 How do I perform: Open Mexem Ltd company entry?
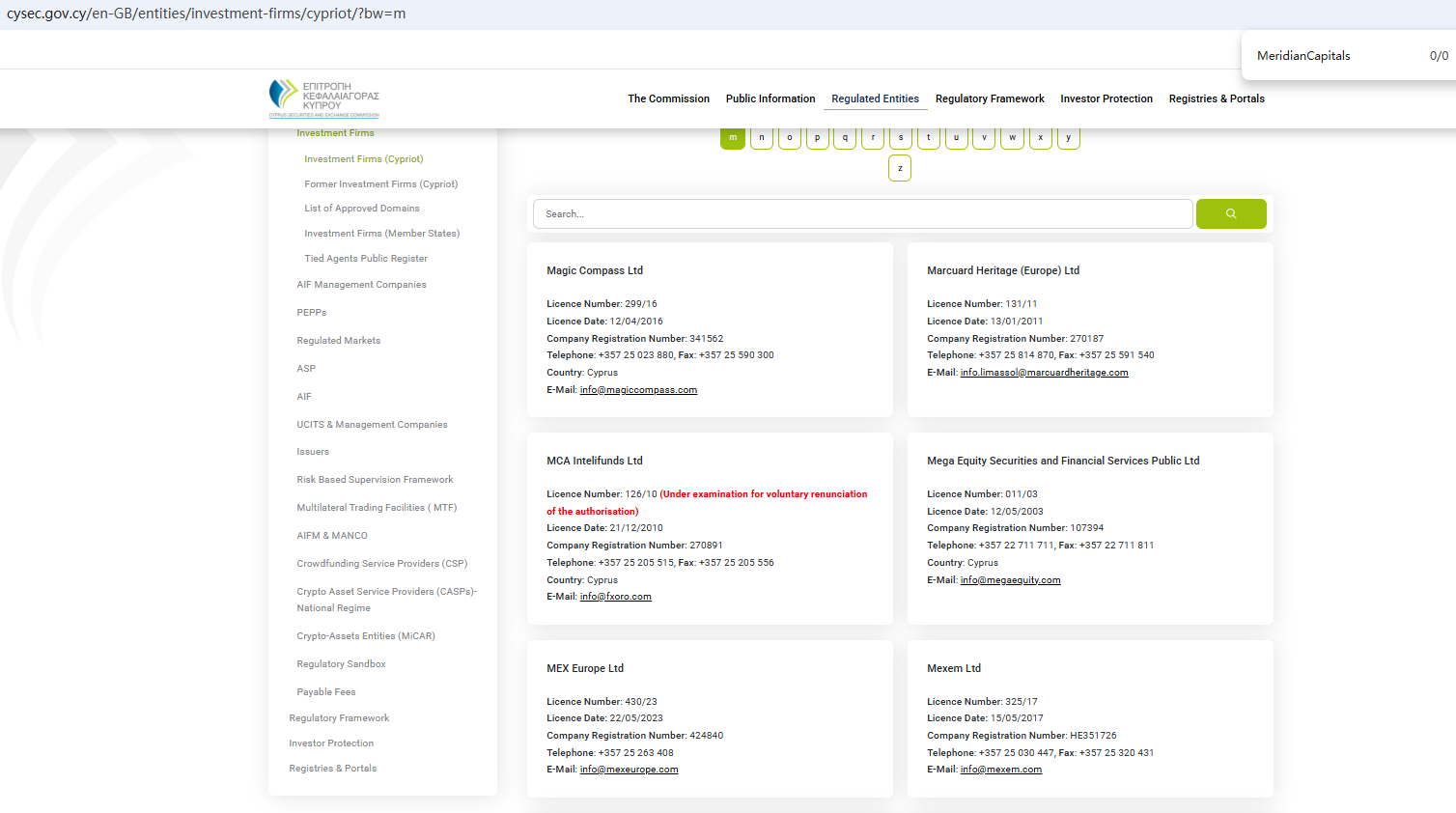[x=953, y=668]
